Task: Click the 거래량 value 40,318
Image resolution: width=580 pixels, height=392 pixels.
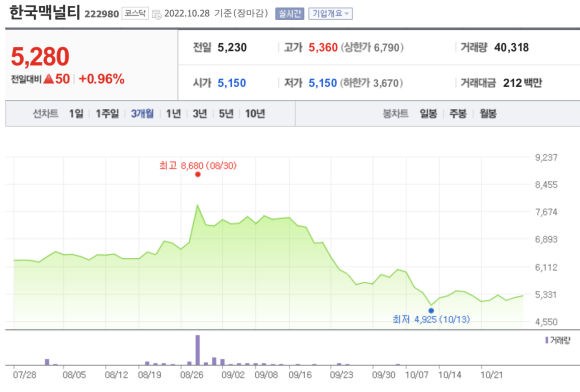Action: 512,47
